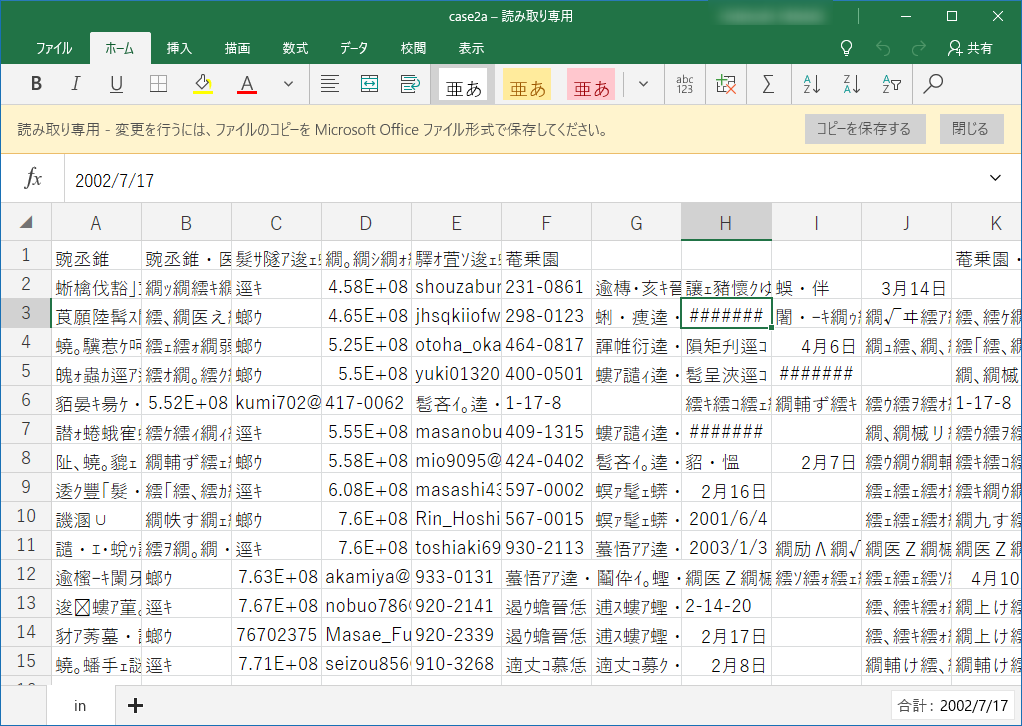Apply the yellow cell style

click(x=527, y=85)
